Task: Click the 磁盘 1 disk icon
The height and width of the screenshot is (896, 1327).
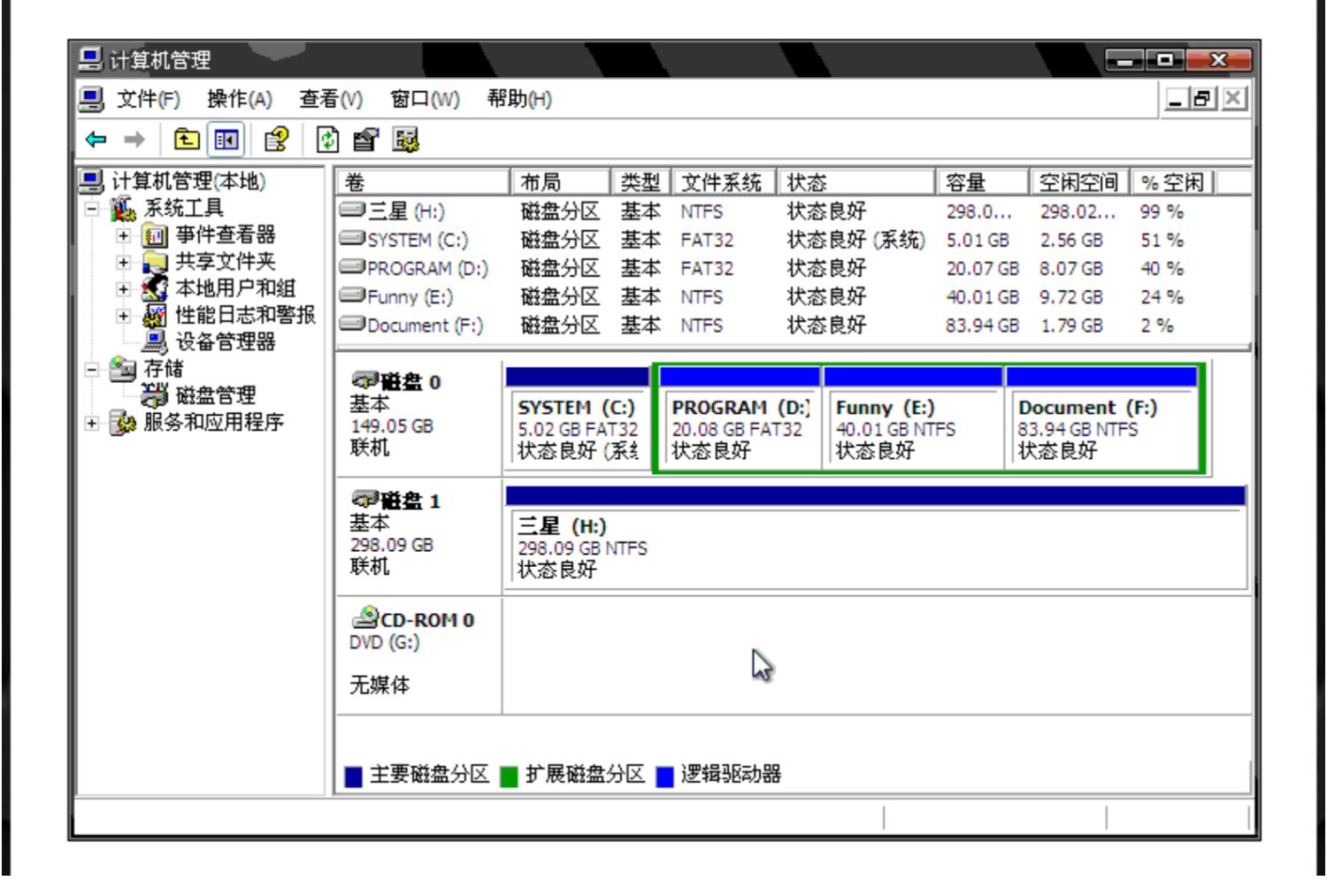Action: 365,501
